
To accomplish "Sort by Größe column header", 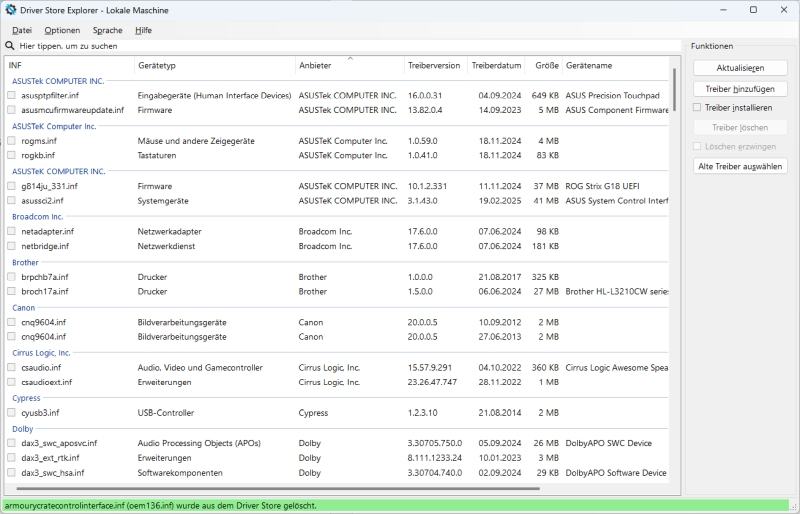I will pyautogui.click(x=544, y=65).
